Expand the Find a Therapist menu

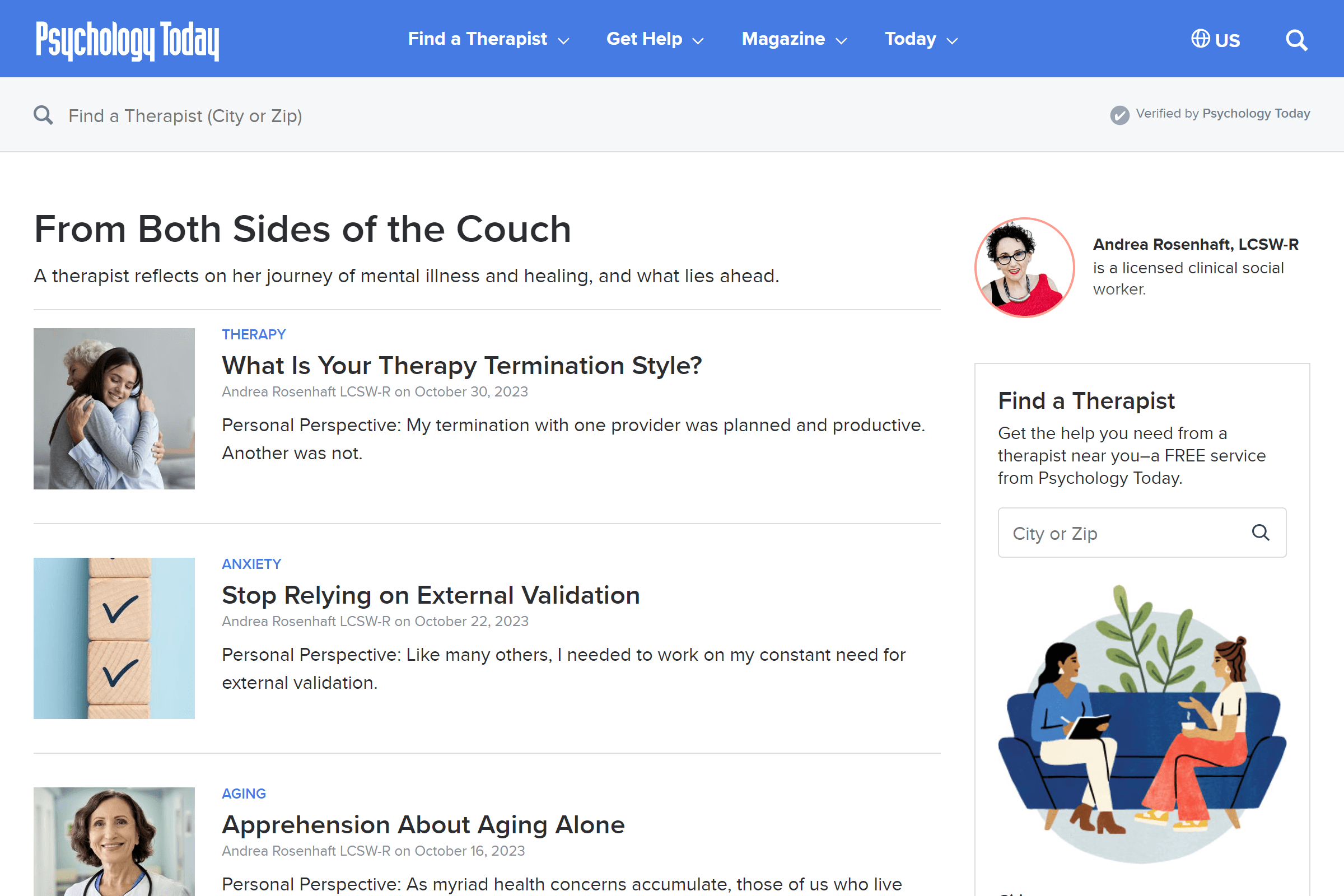(488, 39)
